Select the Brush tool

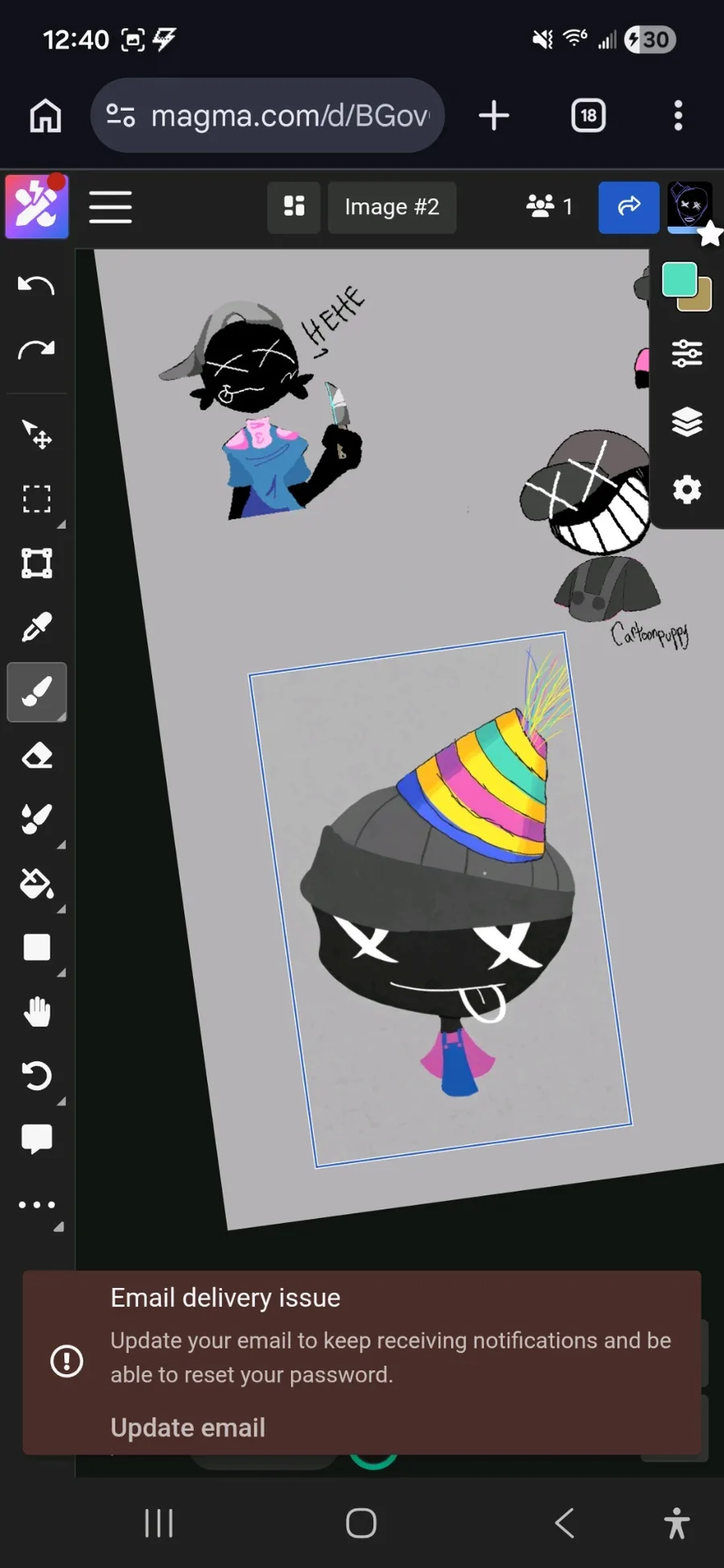(x=37, y=692)
